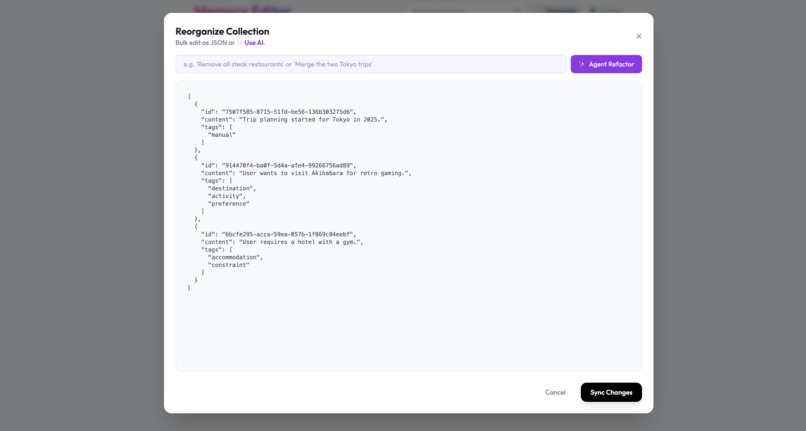Screen dimensions: 806x431
Task: Click the id line starting with 7507f585
Action: [278, 112]
